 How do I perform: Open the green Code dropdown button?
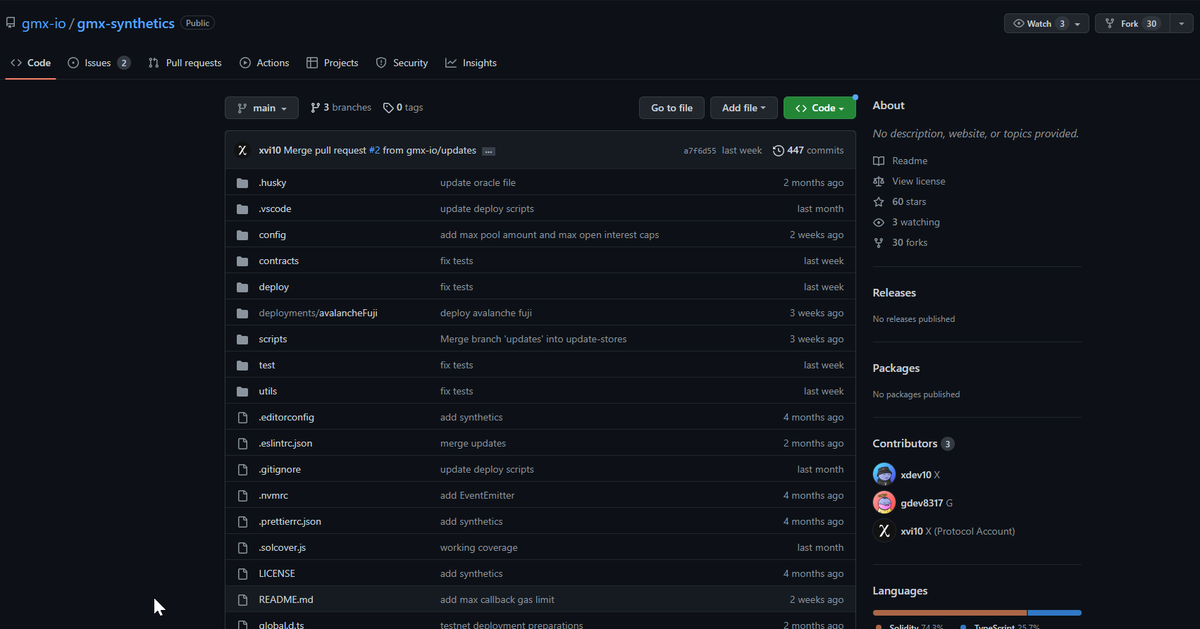(x=820, y=108)
